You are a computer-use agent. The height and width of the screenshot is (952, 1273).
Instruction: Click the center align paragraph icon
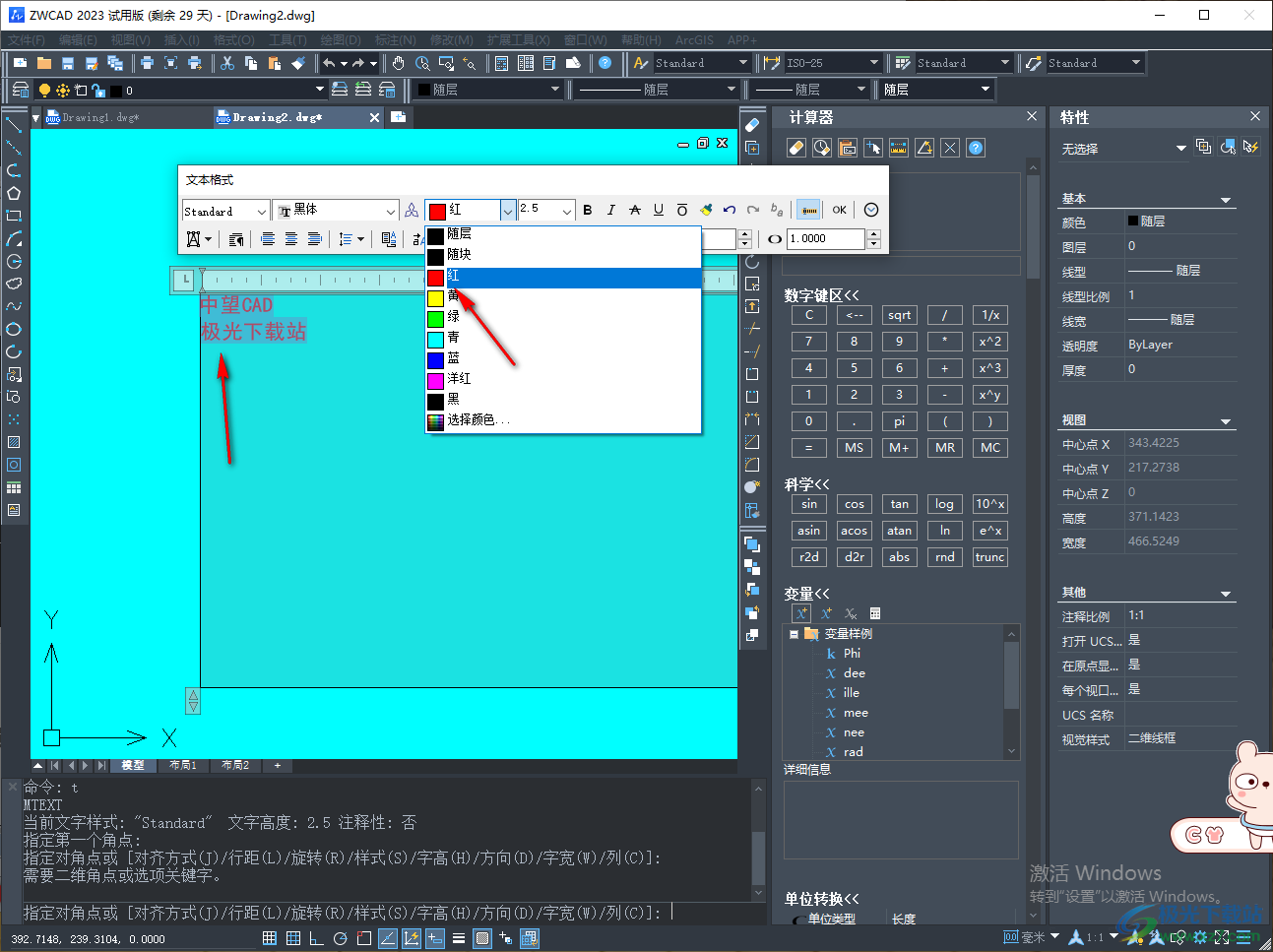pos(291,239)
